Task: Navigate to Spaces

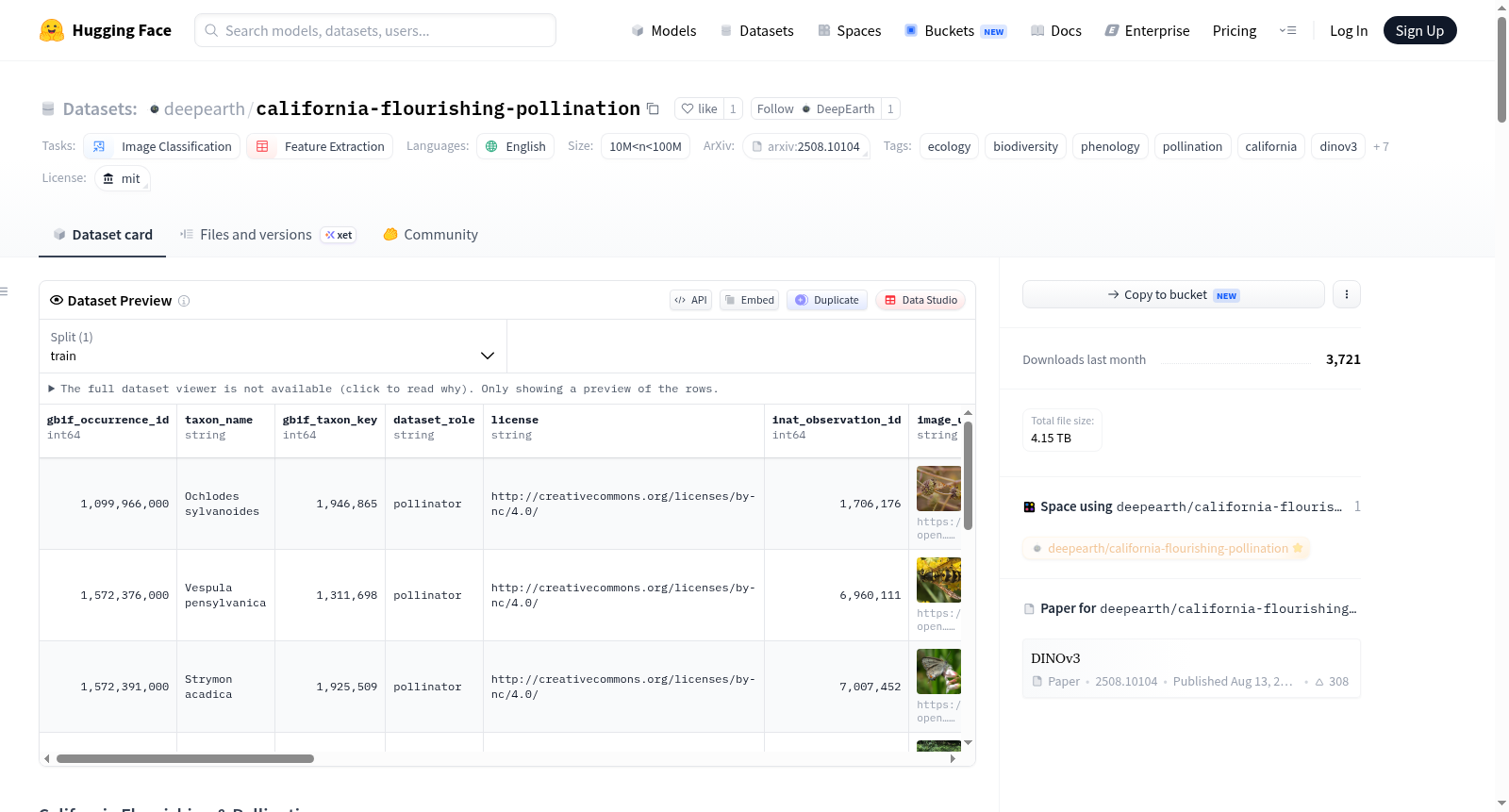Action: (849, 30)
